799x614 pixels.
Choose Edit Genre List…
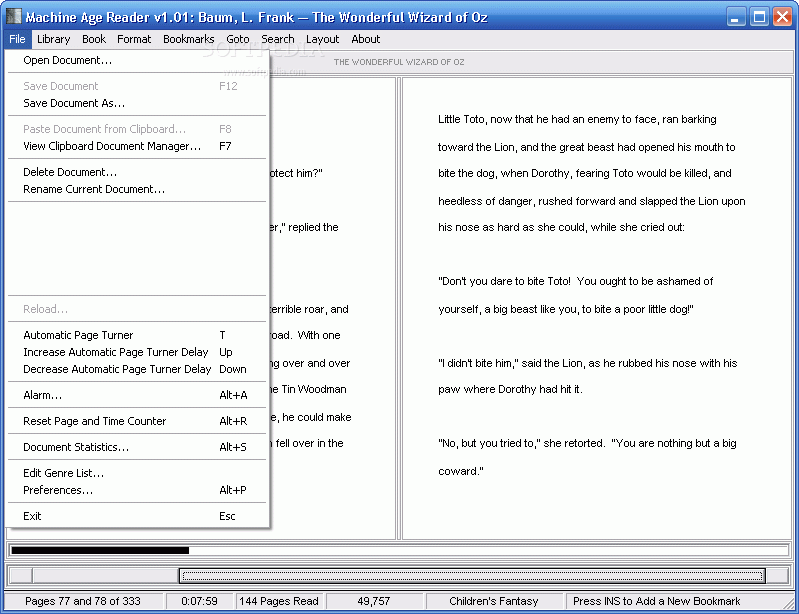[137, 473]
